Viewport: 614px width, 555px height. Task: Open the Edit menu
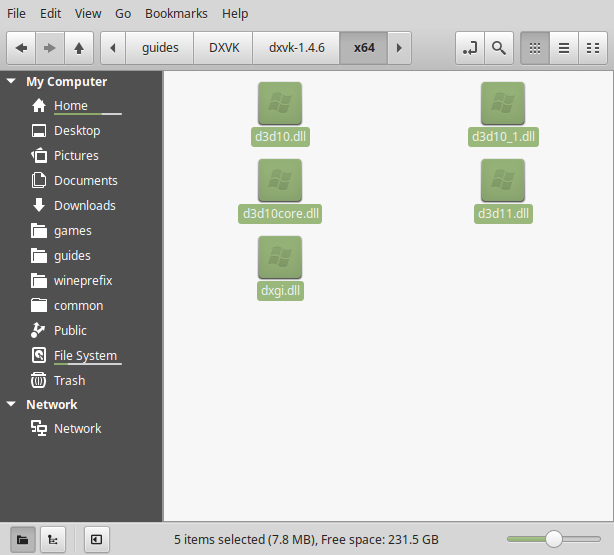[x=51, y=14]
